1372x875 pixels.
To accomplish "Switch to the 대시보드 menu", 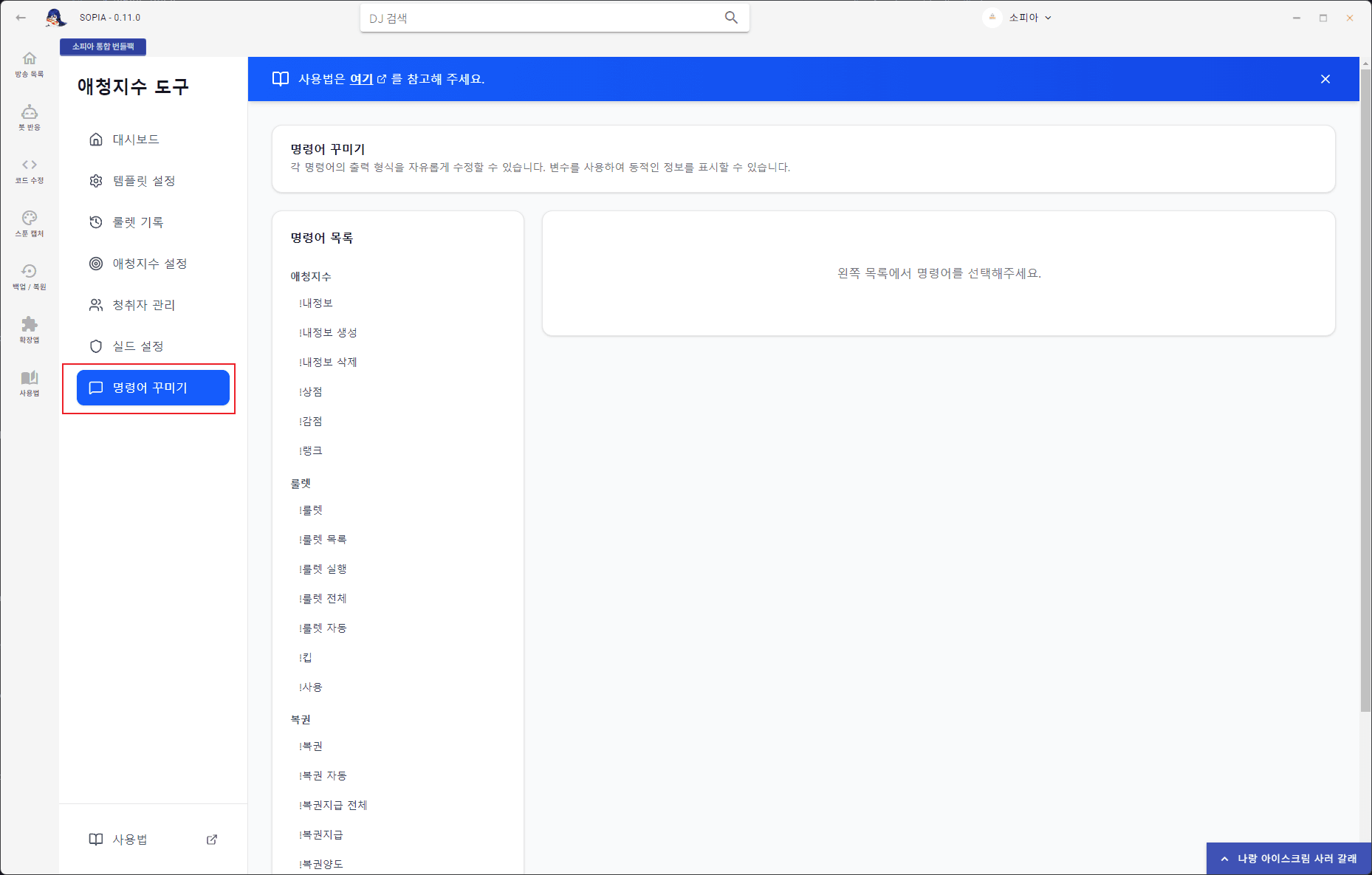I will tap(135, 139).
